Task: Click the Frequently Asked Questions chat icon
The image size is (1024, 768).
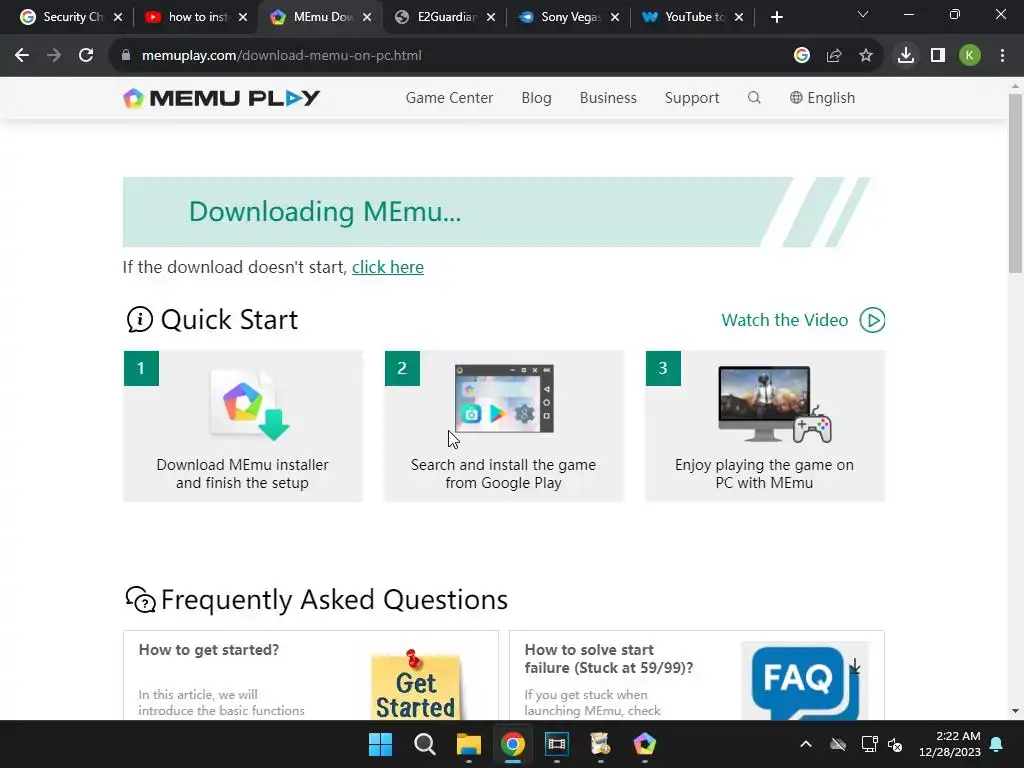Action: (140, 600)
